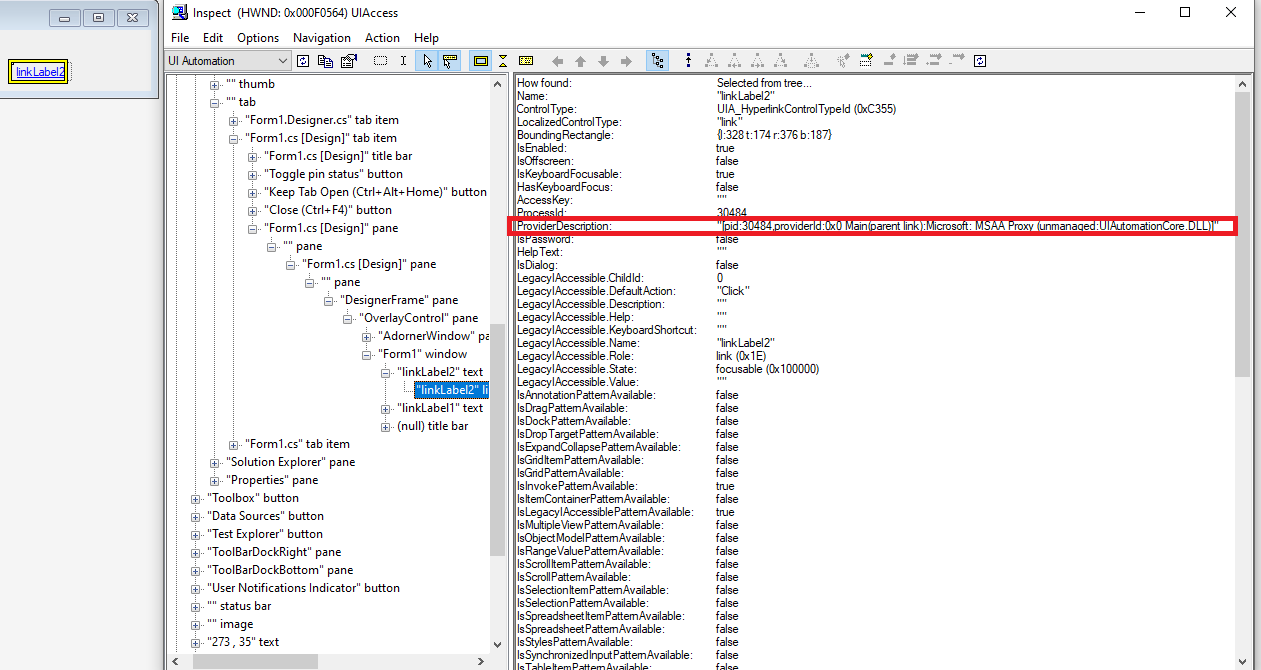
Task: Expand the "linkLabel1" text node
Action: 386,408
